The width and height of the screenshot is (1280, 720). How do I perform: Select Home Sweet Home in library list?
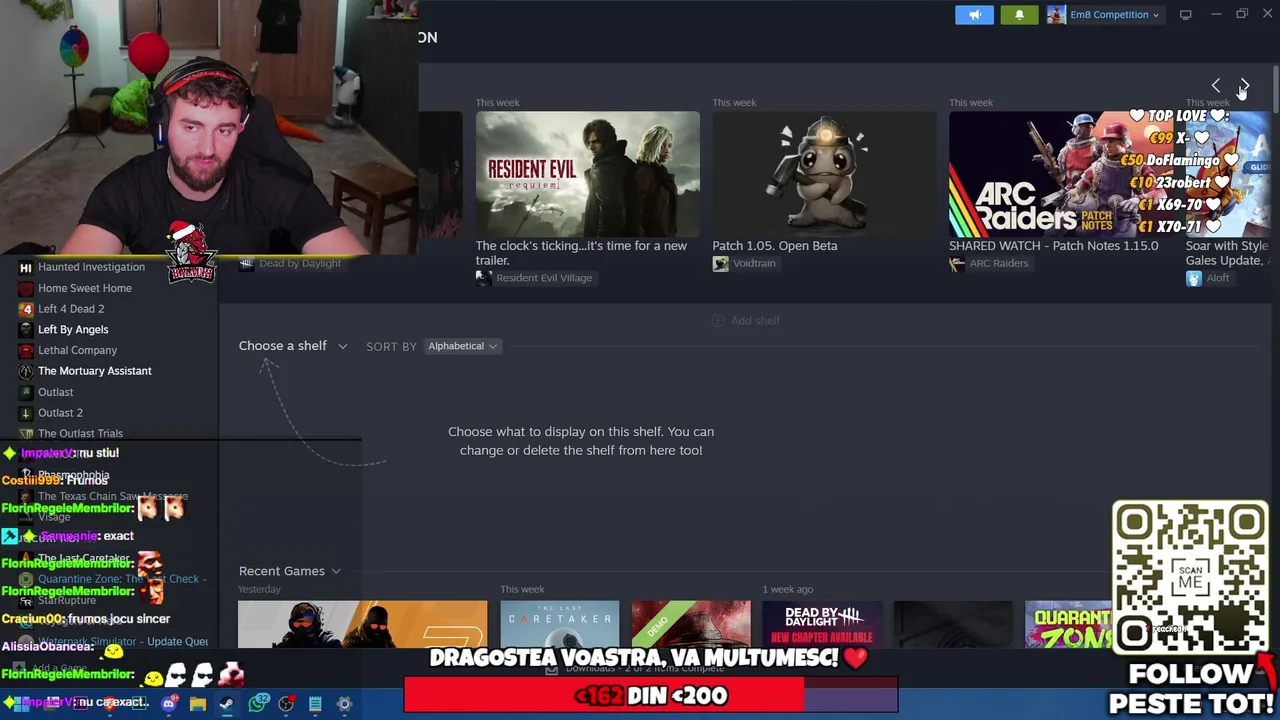(x=85, y=288)
